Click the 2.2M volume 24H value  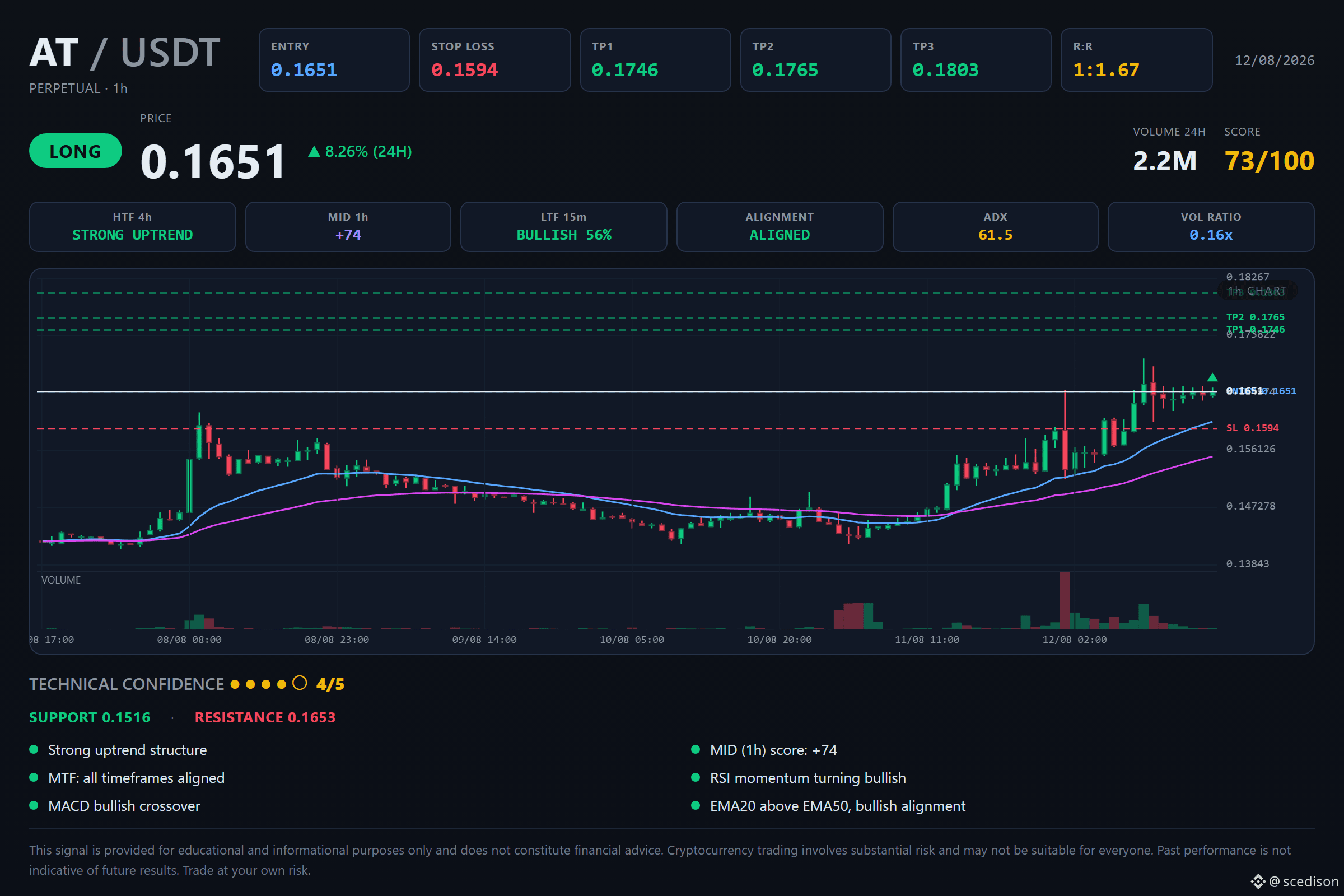[x=1165, y=161]
